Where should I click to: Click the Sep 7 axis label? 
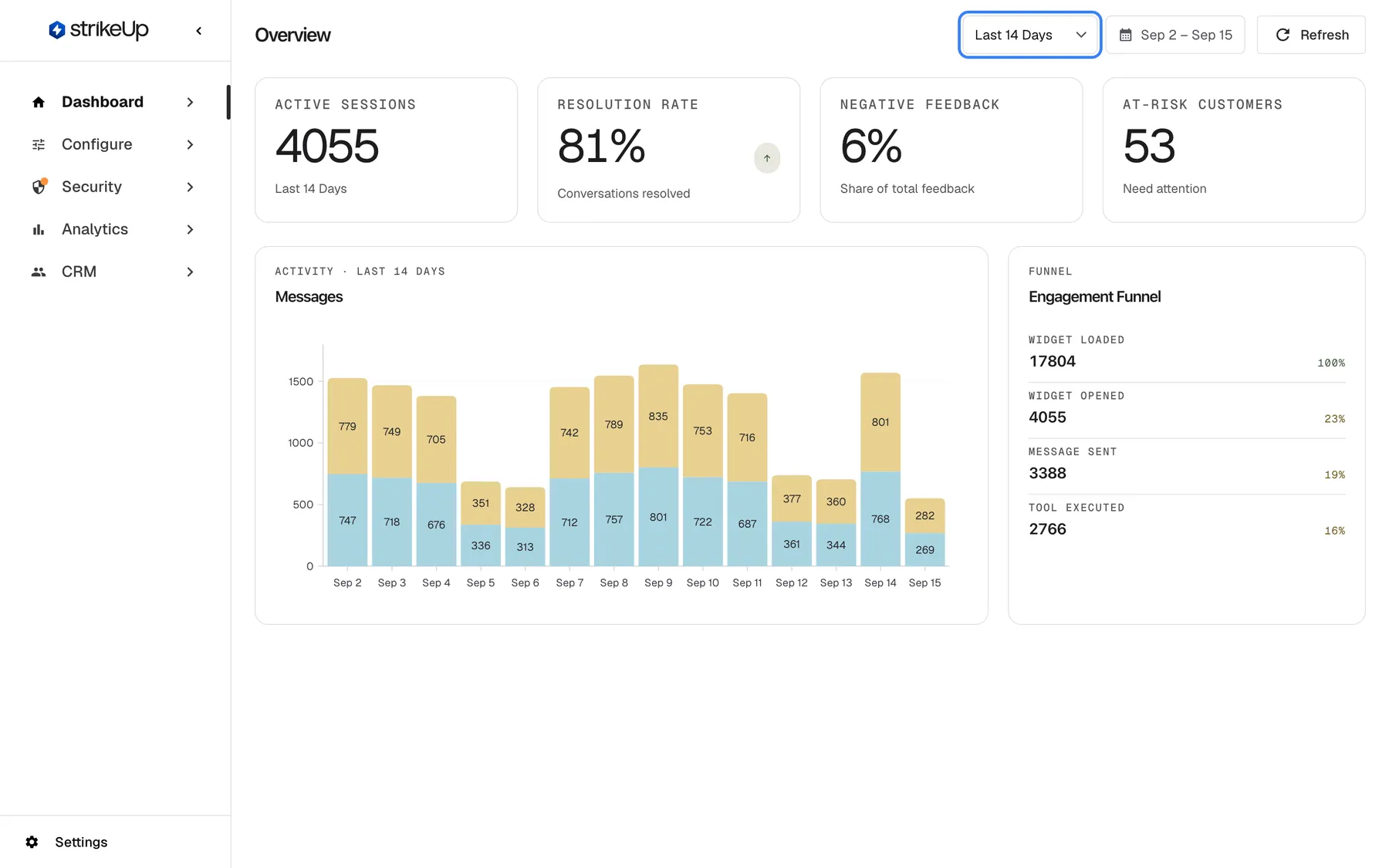569,583
